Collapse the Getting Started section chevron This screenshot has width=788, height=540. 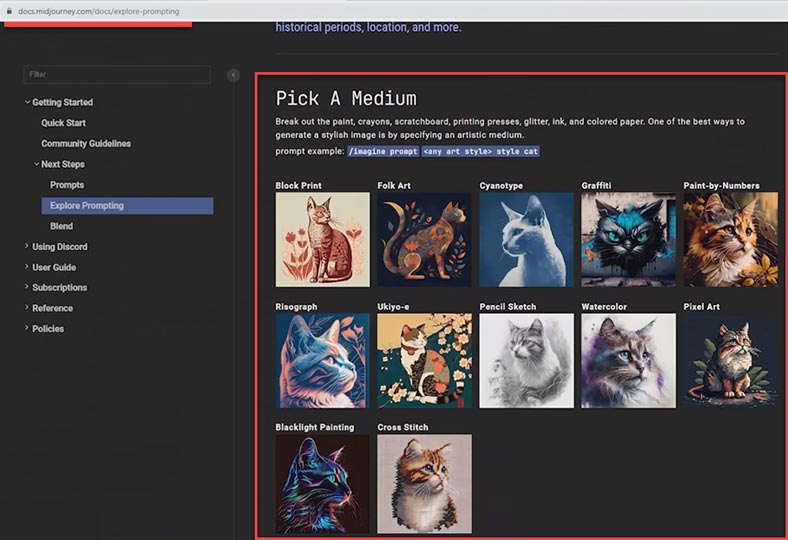coord(27,102)
